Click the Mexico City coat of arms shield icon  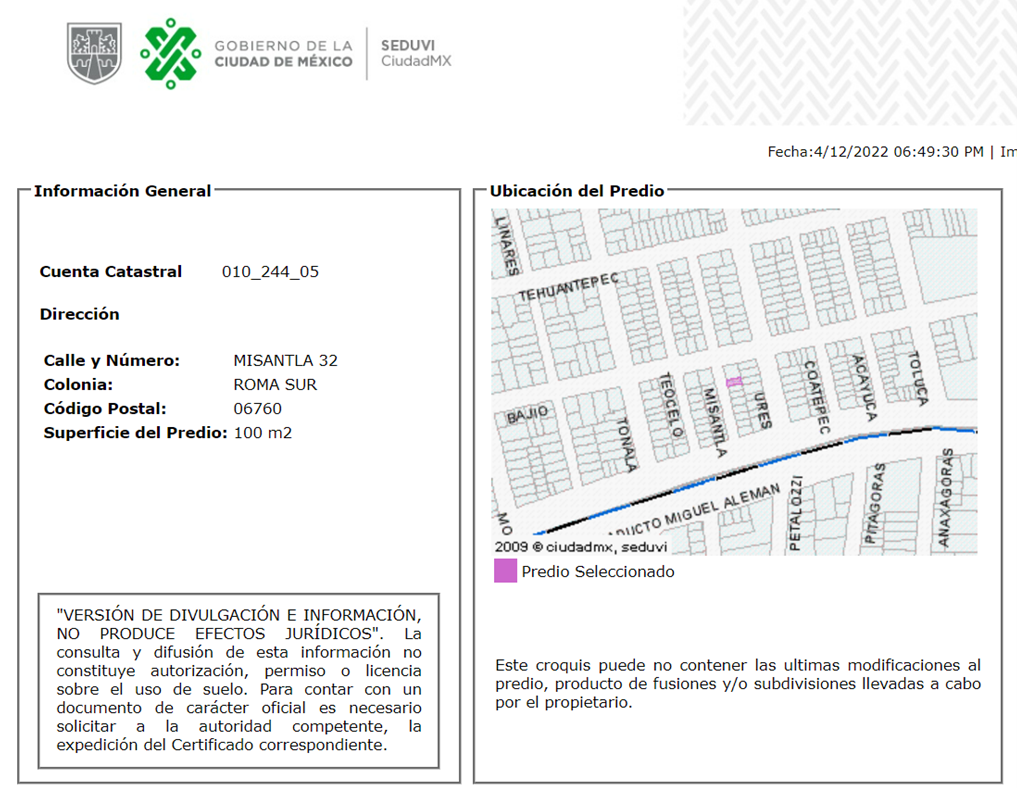94,53
